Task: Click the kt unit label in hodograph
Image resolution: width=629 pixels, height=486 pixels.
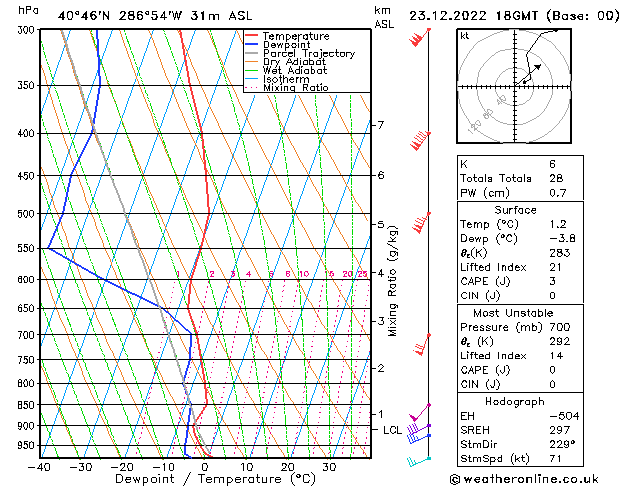Action: coord(465,36)
